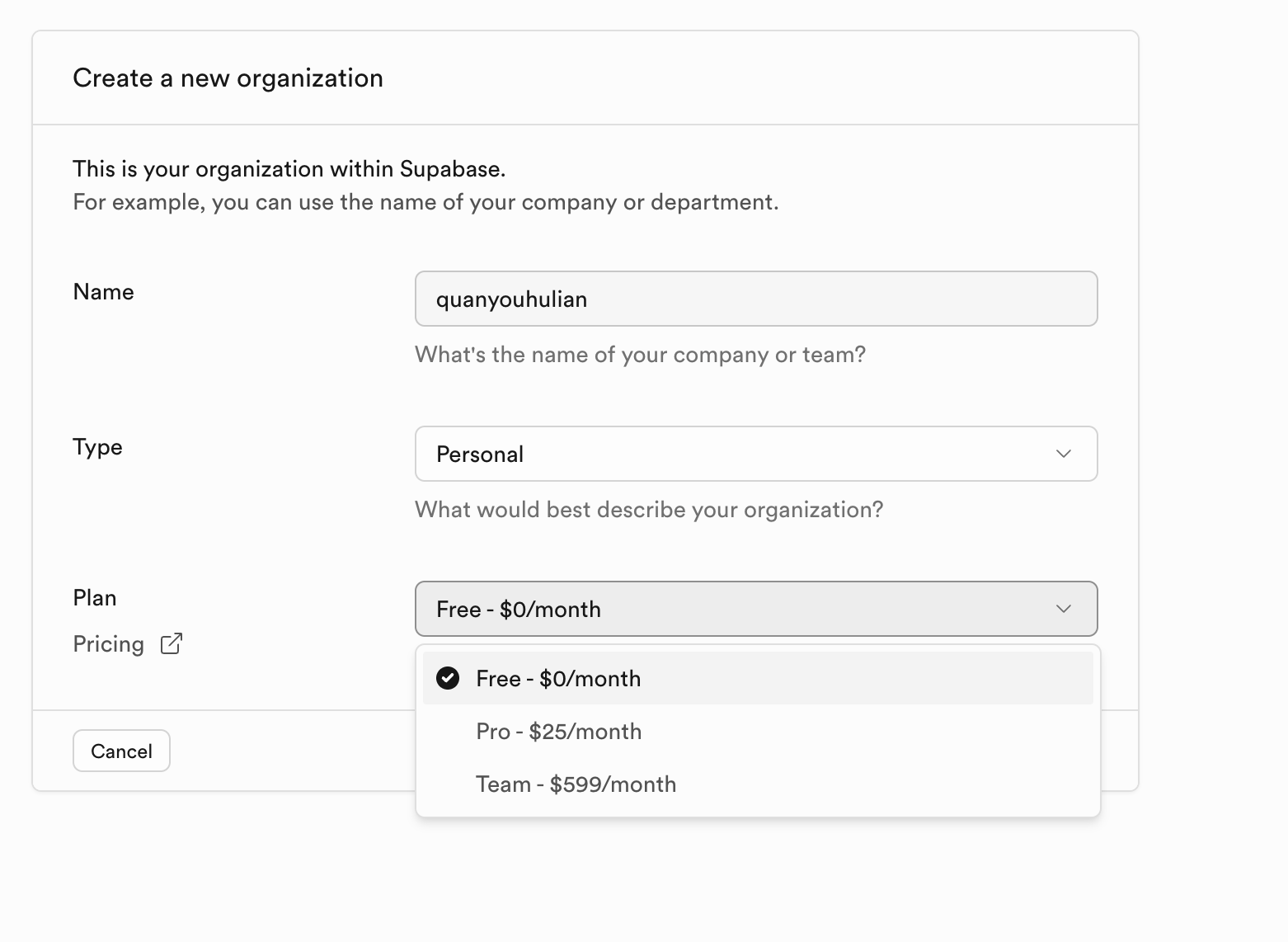Click the external link icon beside Pricing
1288x942 pixels.
pos(172,644)
